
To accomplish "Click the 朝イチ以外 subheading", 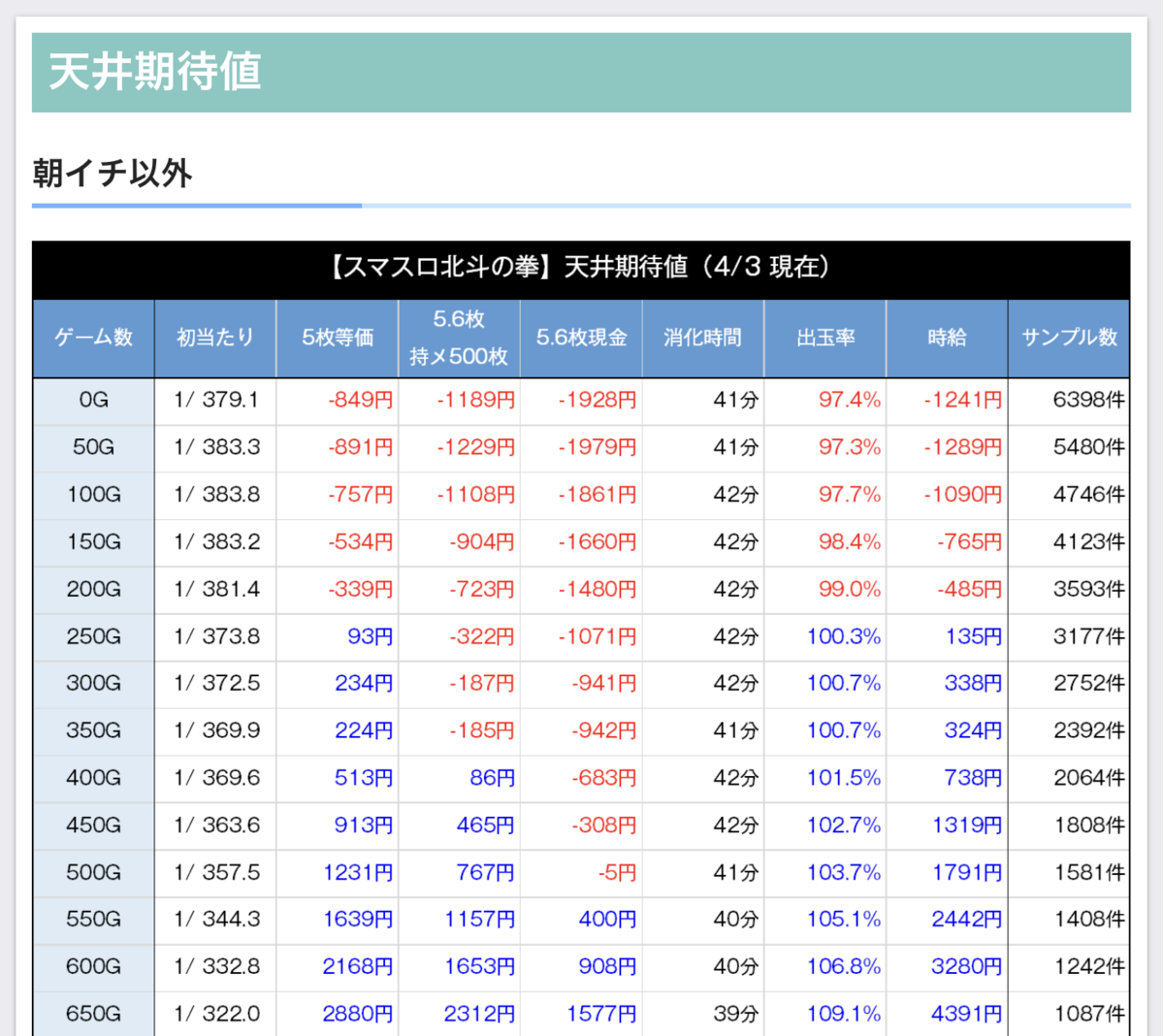I will (113, 174).
